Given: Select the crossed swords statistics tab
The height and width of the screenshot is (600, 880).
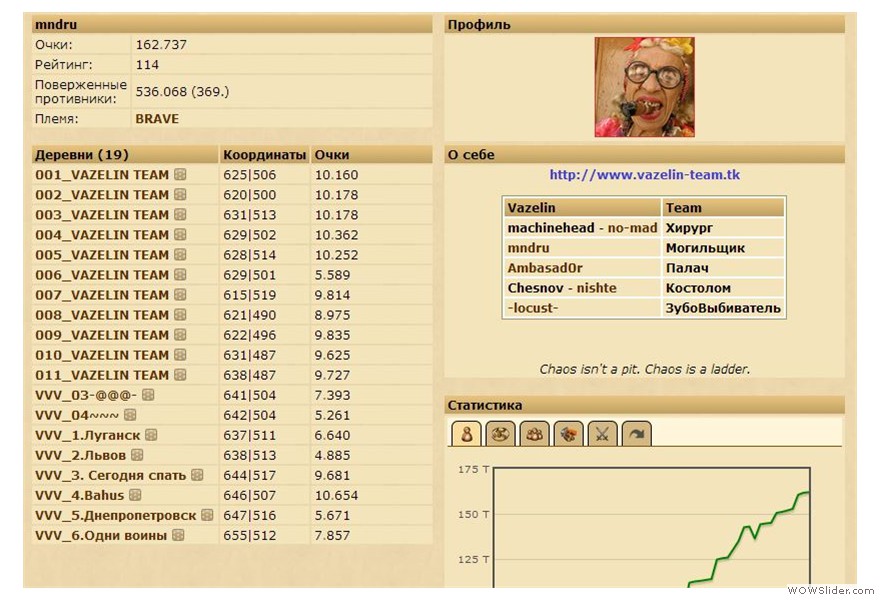Looking at the screenshot, I should click(x=603, y=433).
